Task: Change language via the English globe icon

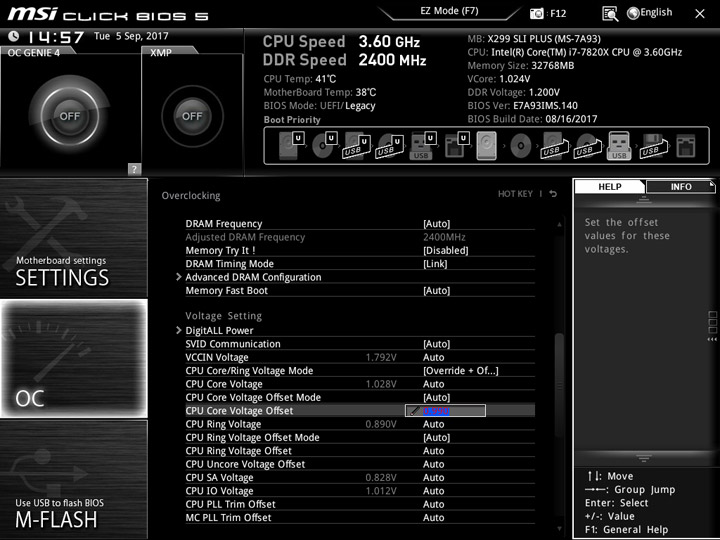Action: [649, 13]
